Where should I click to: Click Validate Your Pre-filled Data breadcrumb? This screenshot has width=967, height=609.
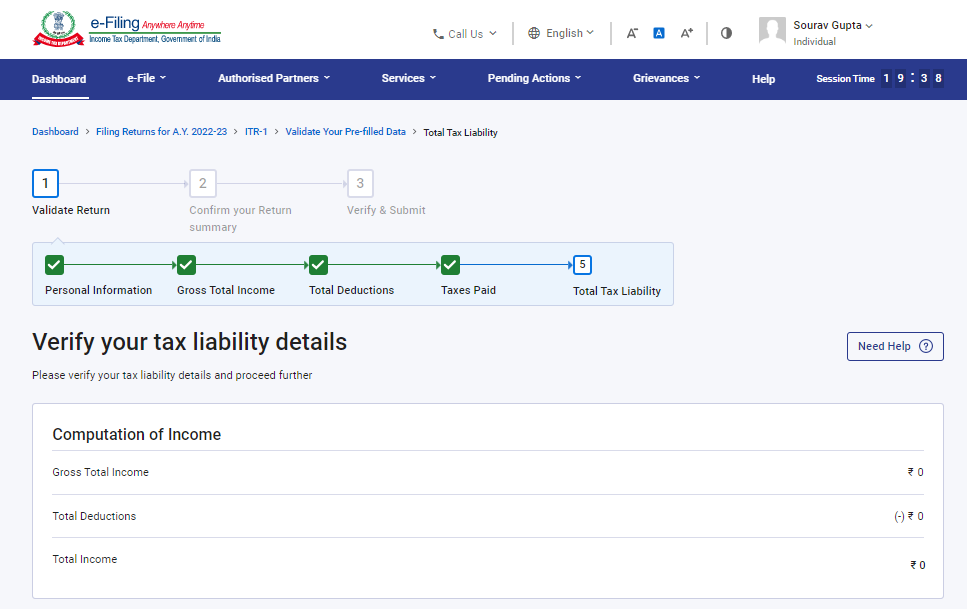point(345,131)
